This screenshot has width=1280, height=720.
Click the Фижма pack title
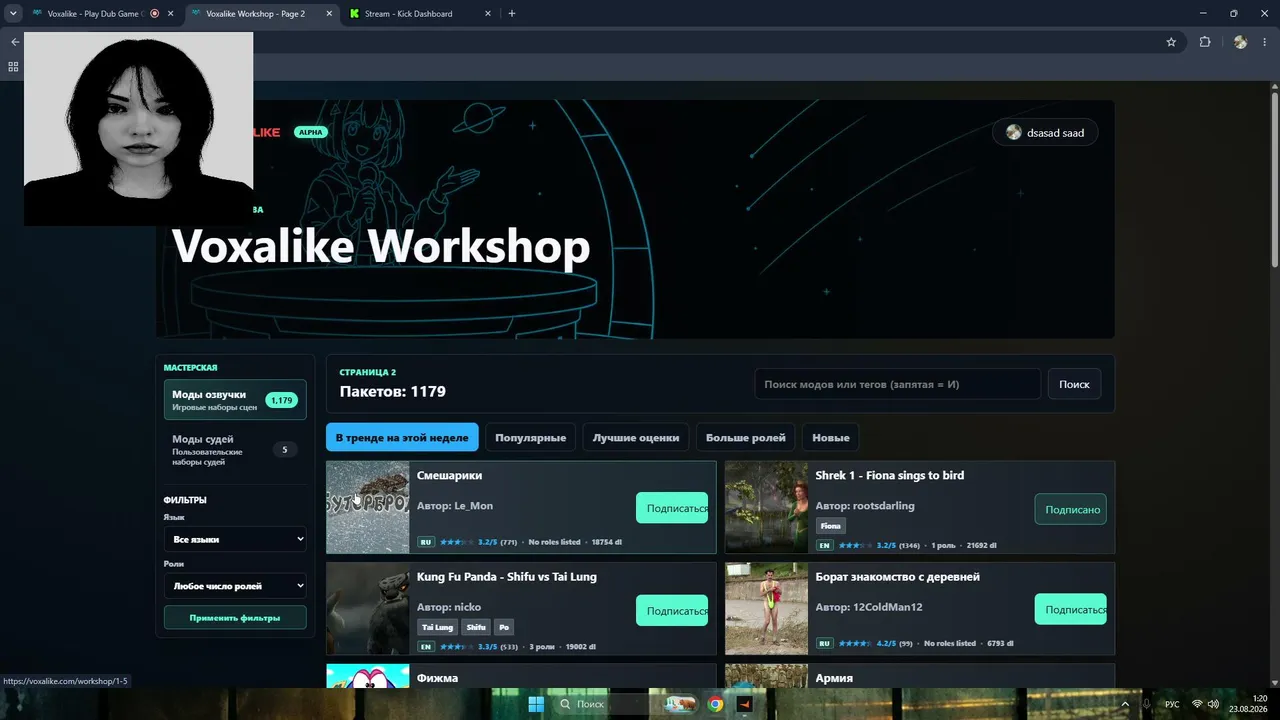click(438, 678)
